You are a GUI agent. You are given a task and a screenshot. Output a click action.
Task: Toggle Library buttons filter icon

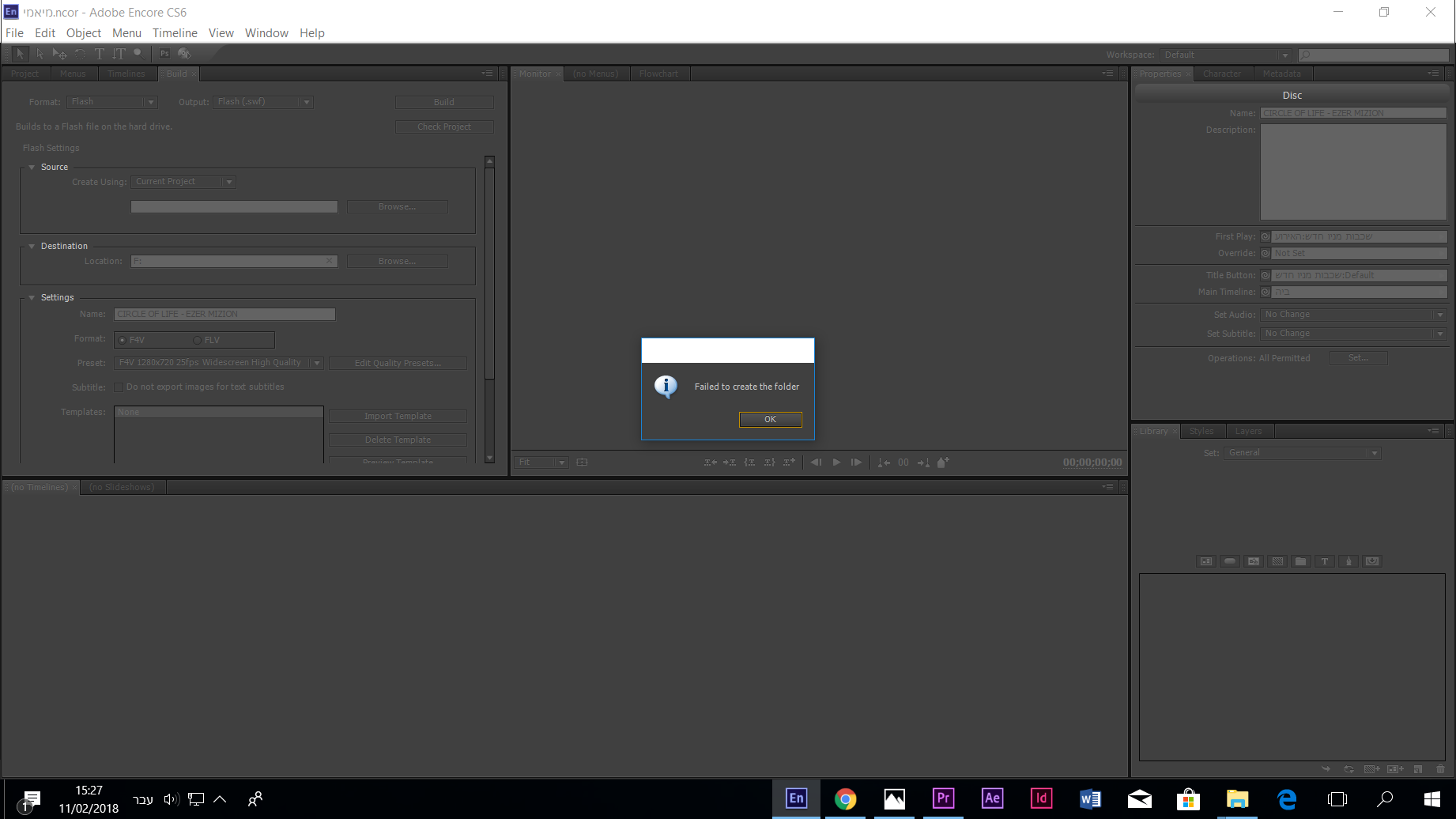point(1230,561)
